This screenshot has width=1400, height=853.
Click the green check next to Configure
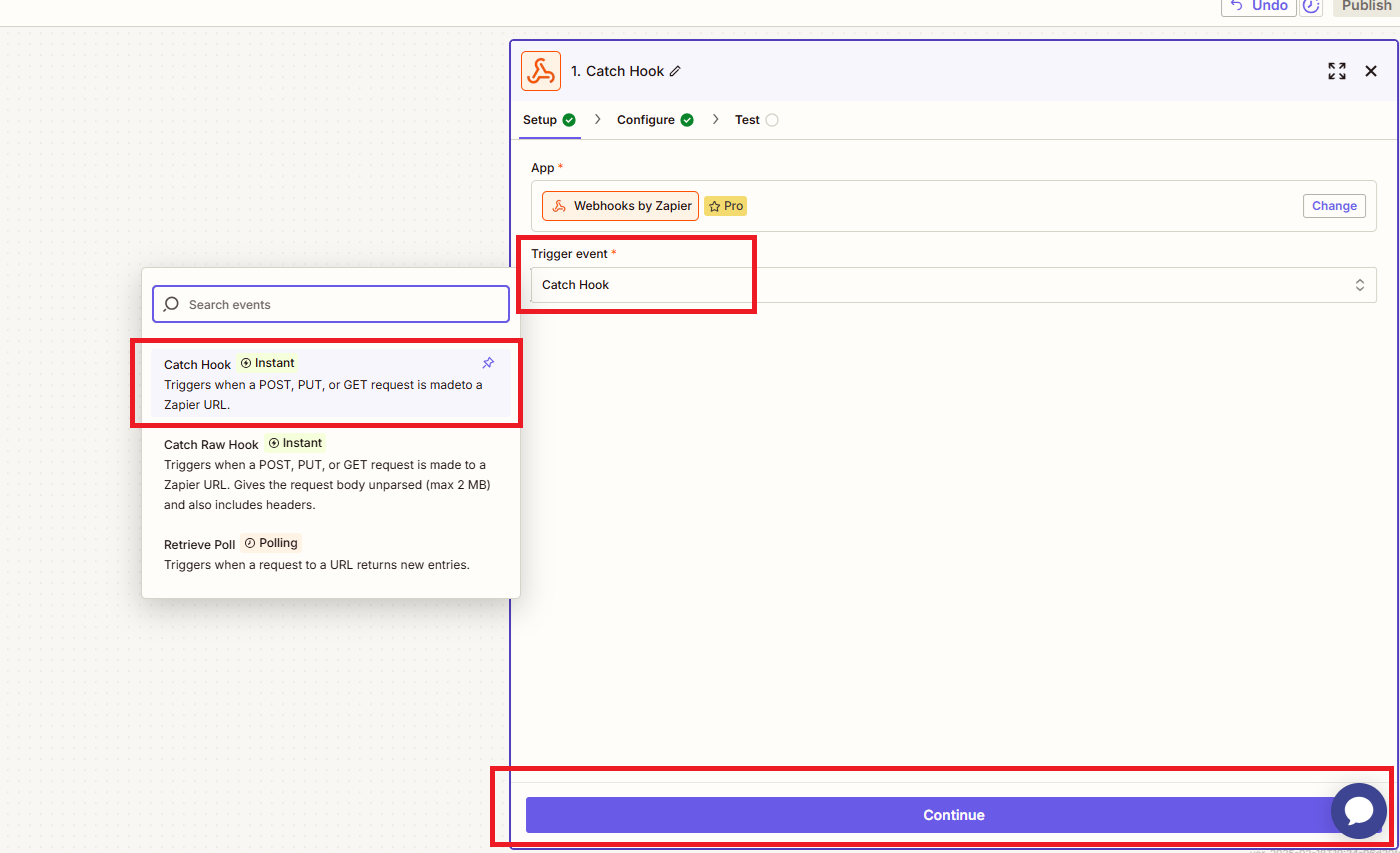[687, 120]
